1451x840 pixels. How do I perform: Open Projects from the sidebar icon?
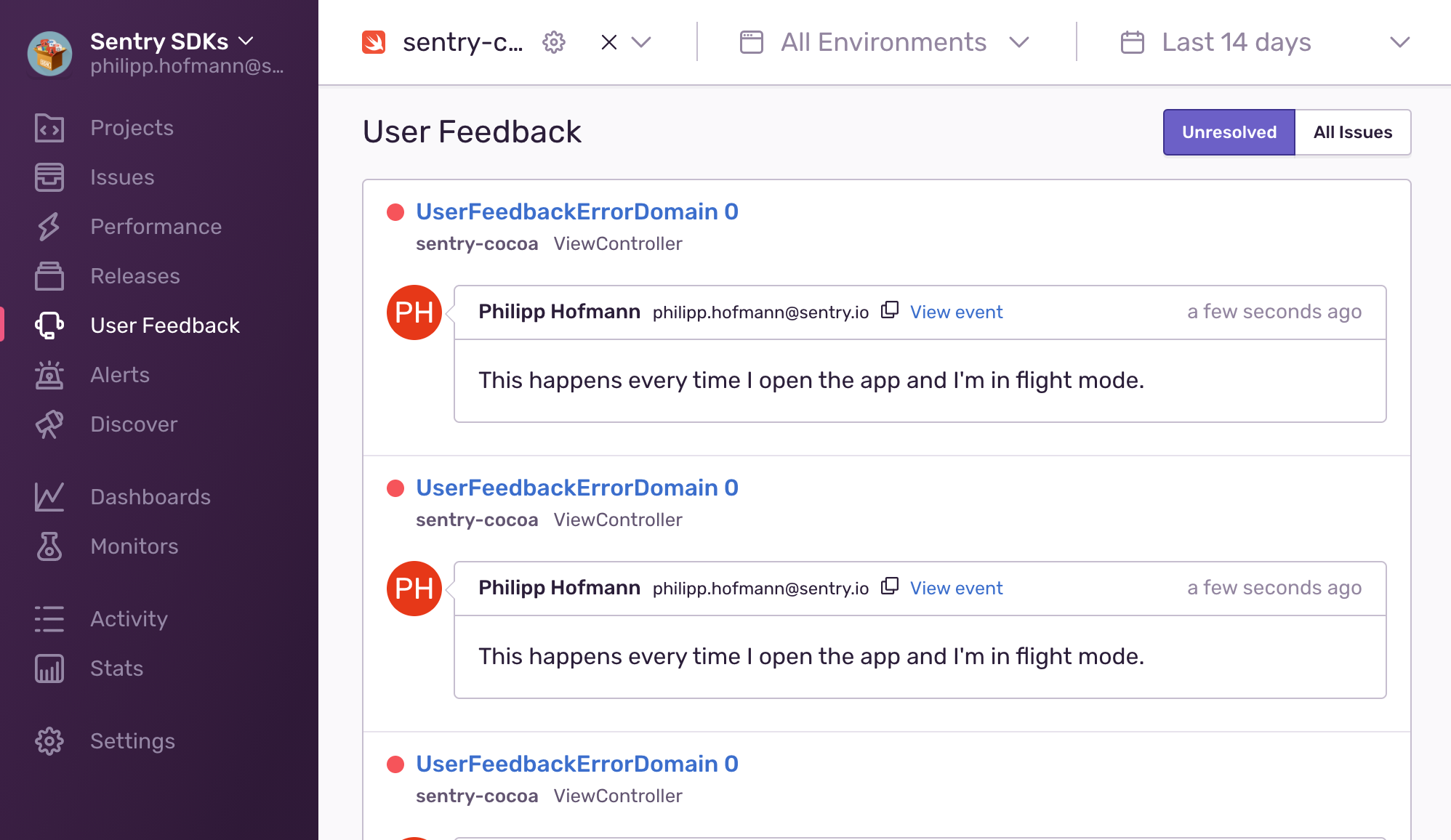[x=49, y=128]
